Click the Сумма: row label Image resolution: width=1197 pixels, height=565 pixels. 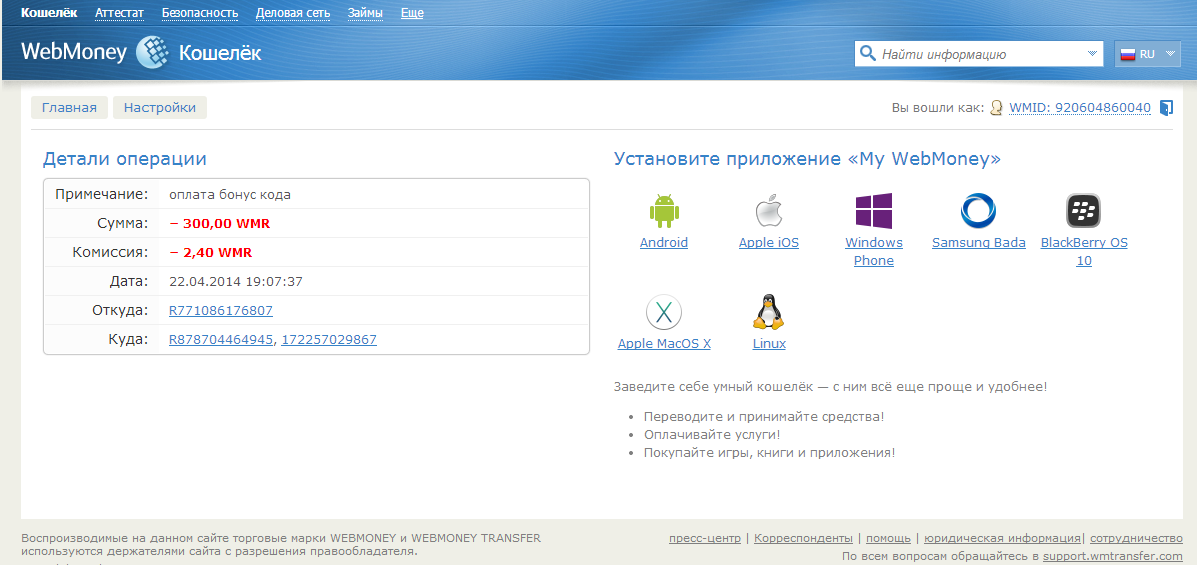[122, 224]
